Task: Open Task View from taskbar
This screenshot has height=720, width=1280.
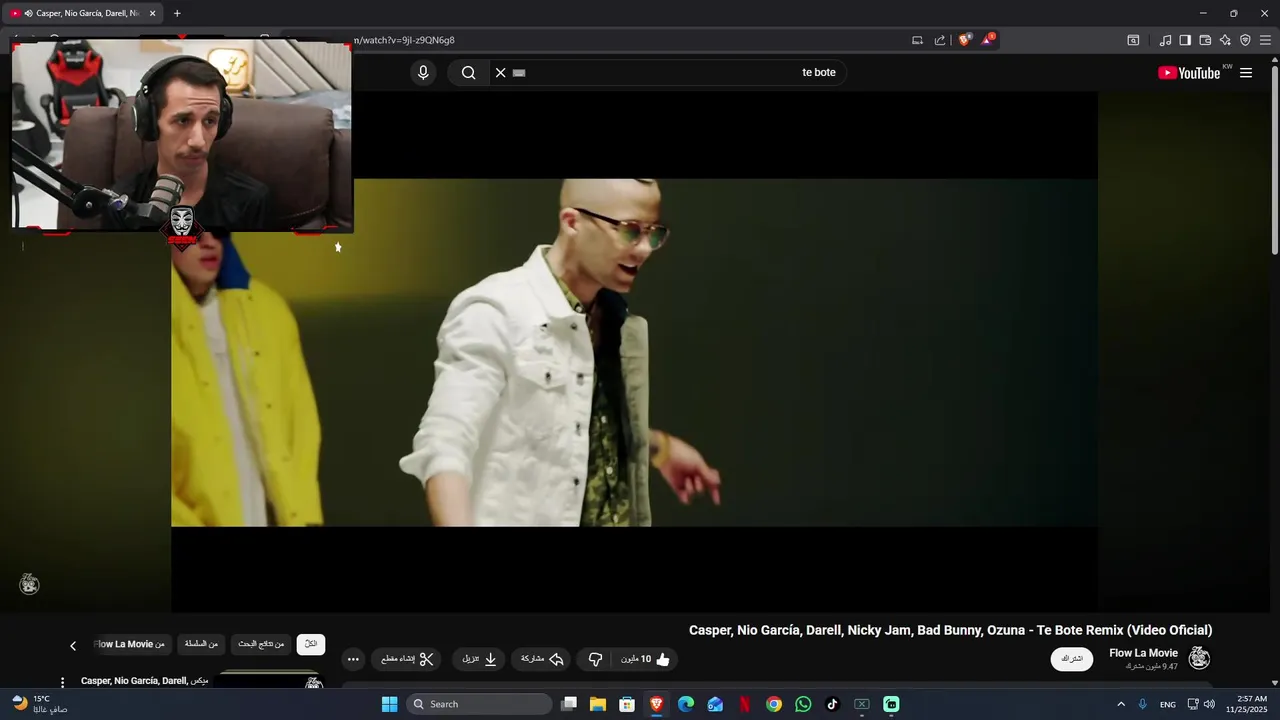Action: pos(569,704)
